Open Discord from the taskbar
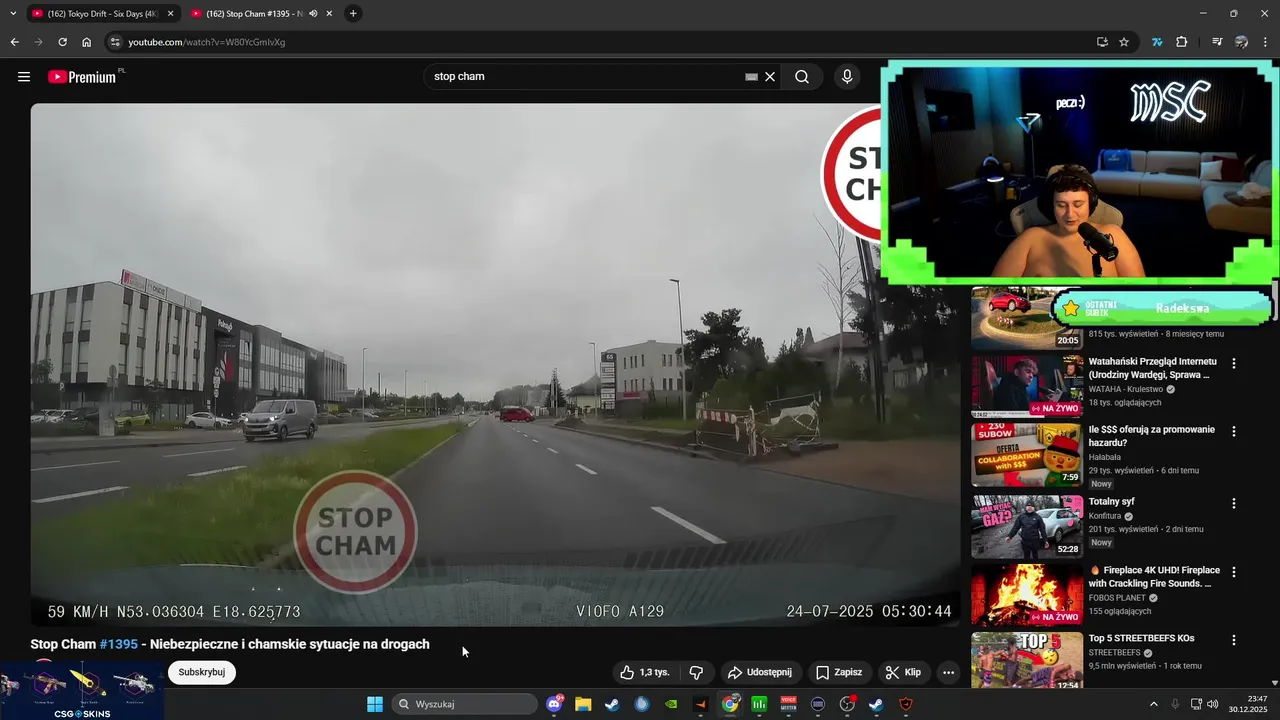Screen dimensions: 1280x720 tap(555, 704)
